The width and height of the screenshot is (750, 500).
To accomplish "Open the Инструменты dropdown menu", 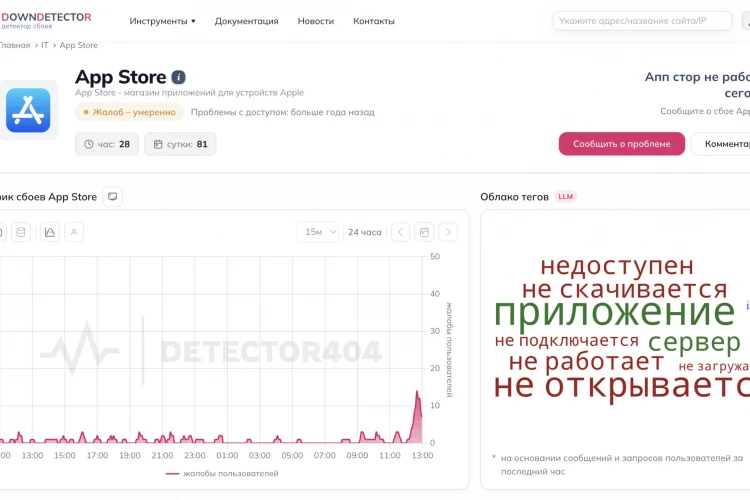I will click(162, 21).
